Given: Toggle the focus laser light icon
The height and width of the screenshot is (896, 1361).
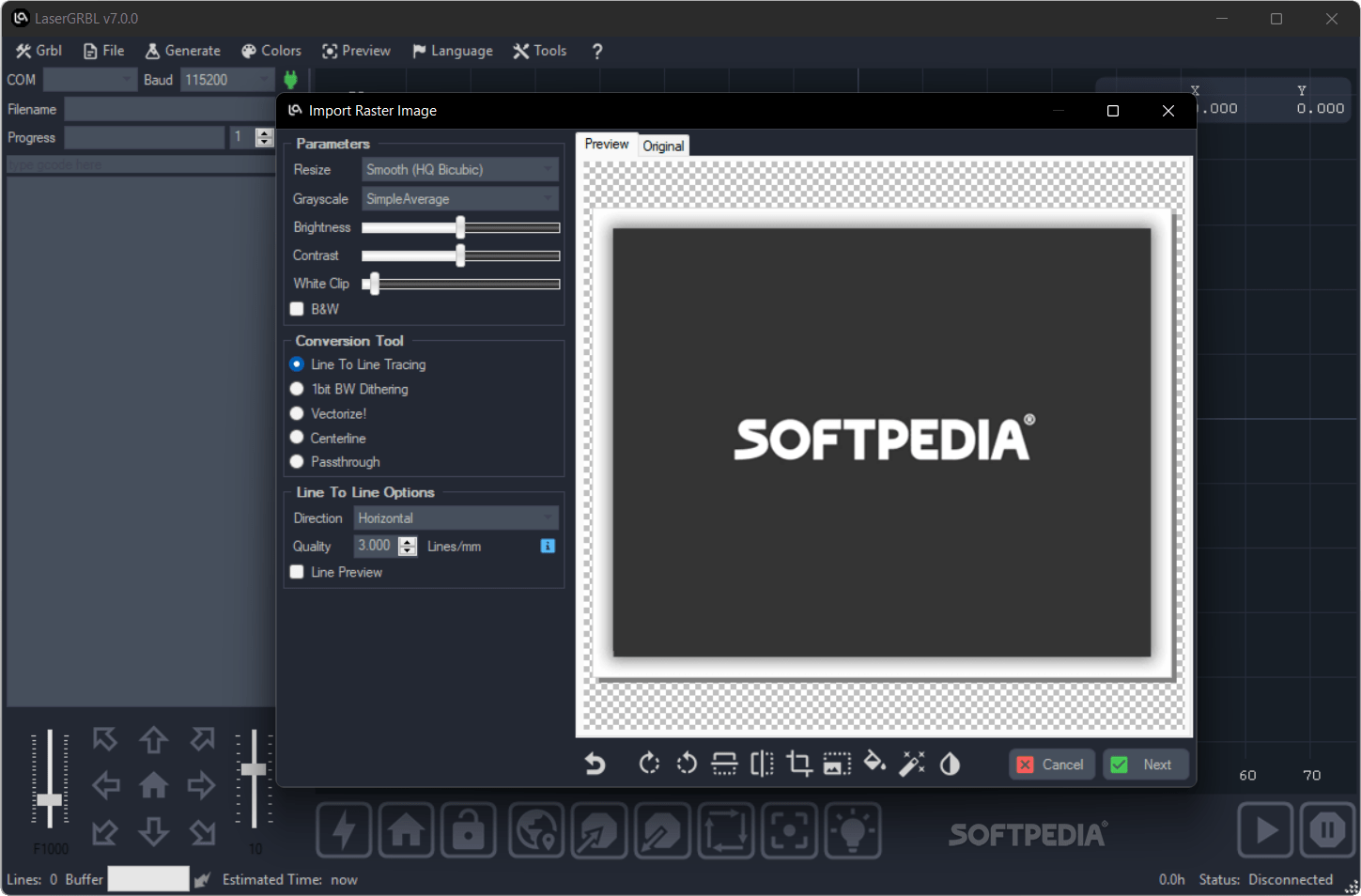Looking at the screenshot, I should pos(853,830).
